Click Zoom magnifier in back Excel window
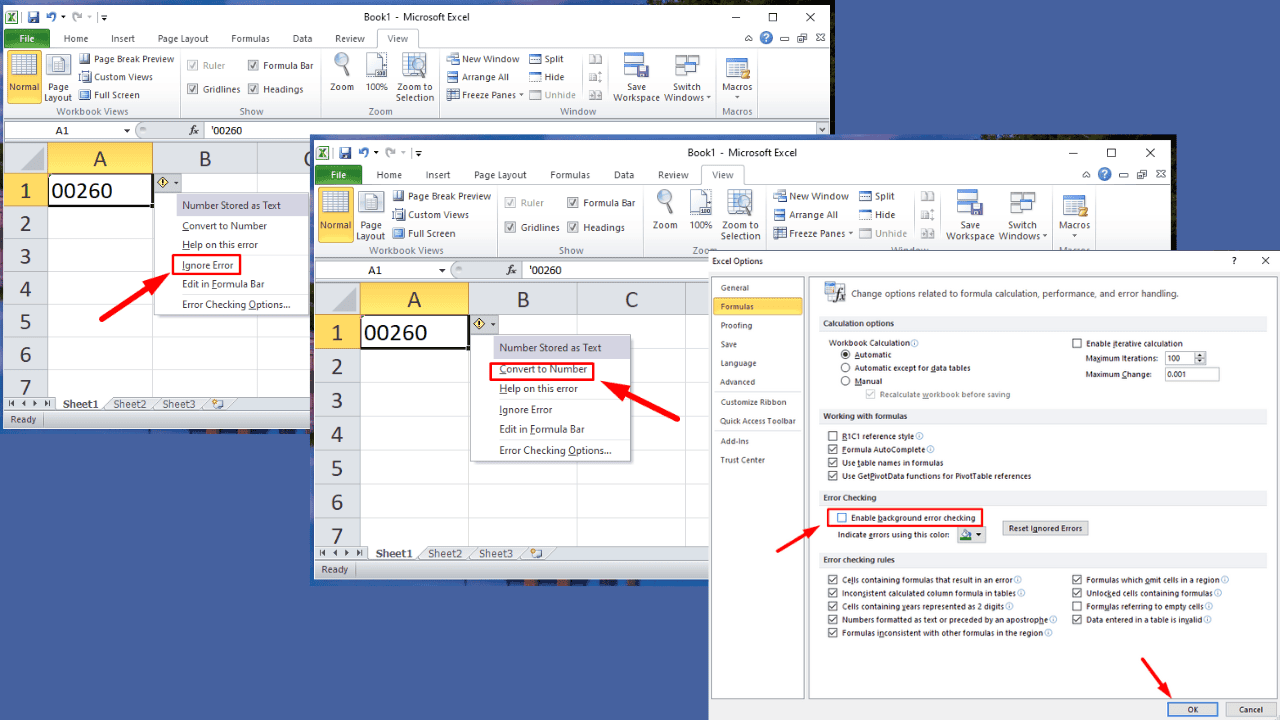The width and height of the screenshot is (1280, 720). click(342, 73)
